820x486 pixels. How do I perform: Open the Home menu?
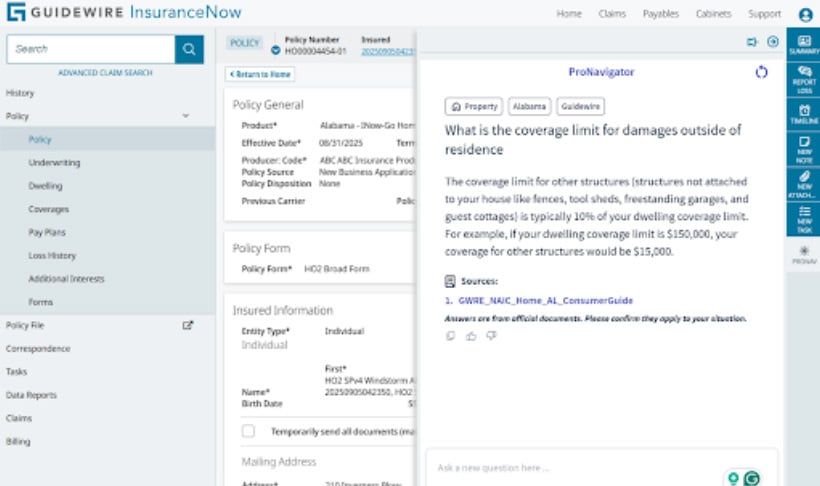[569, 14]
